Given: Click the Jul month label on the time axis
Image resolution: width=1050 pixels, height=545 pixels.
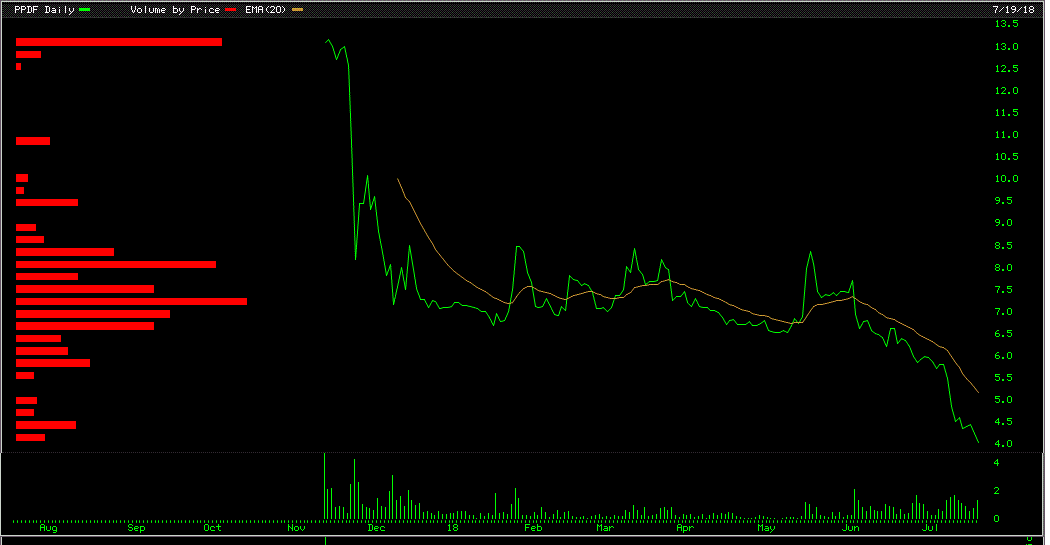Looking at the screenshot, I should pyautogui.click(x=931, y=529).
